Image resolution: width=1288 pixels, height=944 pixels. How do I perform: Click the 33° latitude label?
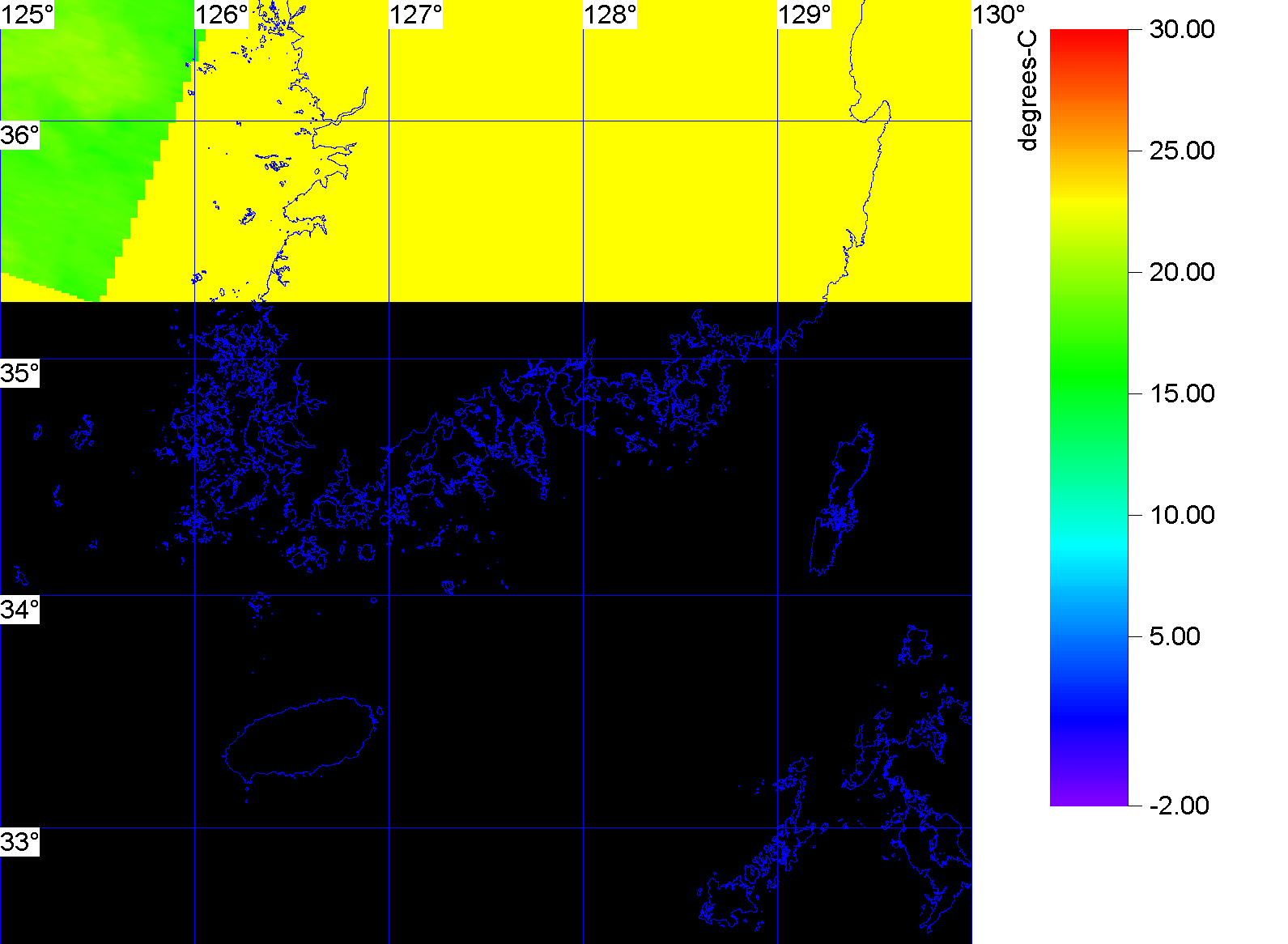coord(19,842)
